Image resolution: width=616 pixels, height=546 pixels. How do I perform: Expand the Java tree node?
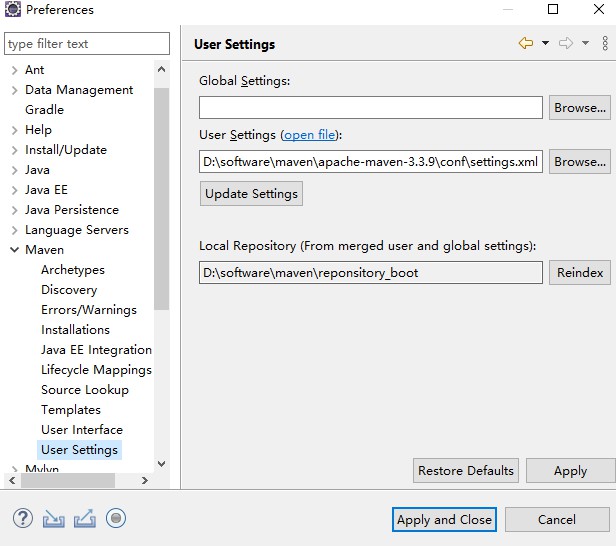pos(15,170)
